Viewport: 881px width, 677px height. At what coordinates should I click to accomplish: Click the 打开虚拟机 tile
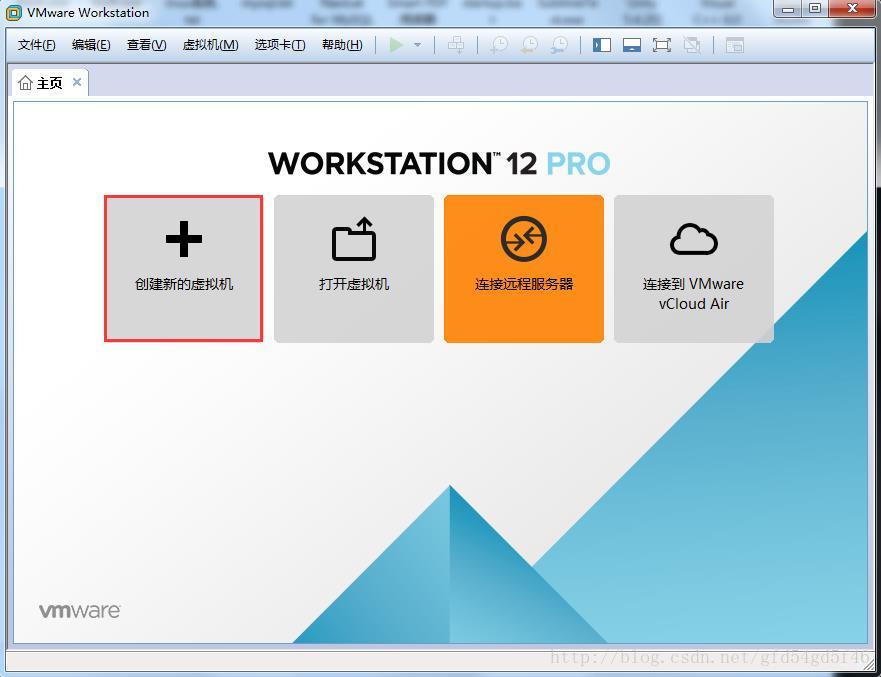pos(354,269)
